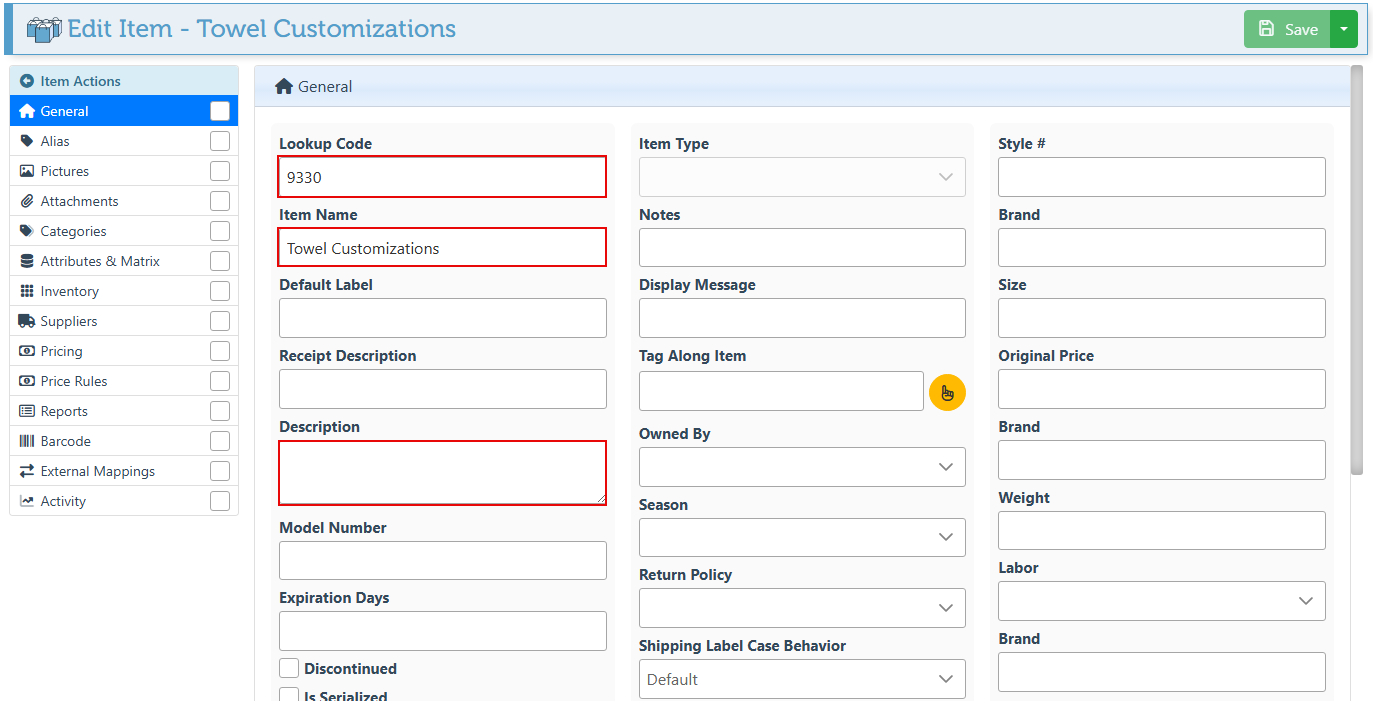
Task: Check the box next to Inventory
Action: click(220, 291)
